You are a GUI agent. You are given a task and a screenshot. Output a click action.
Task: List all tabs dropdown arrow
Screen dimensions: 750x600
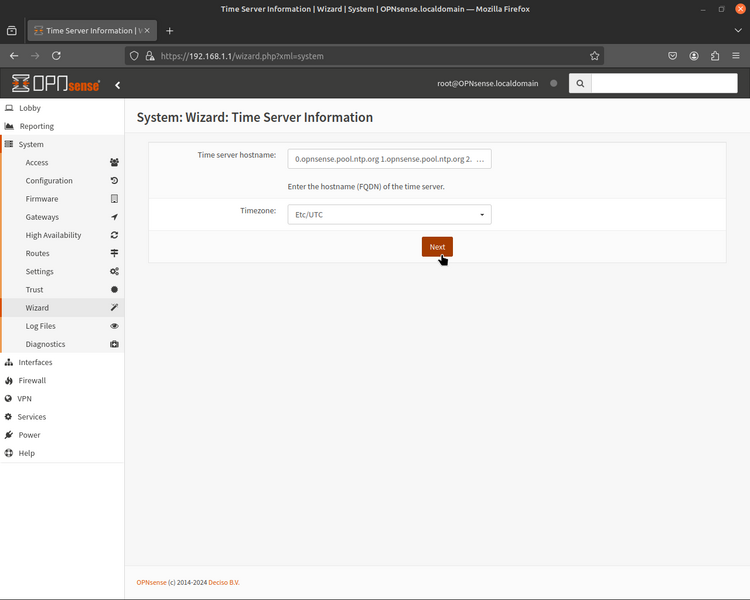click(738, 31)
